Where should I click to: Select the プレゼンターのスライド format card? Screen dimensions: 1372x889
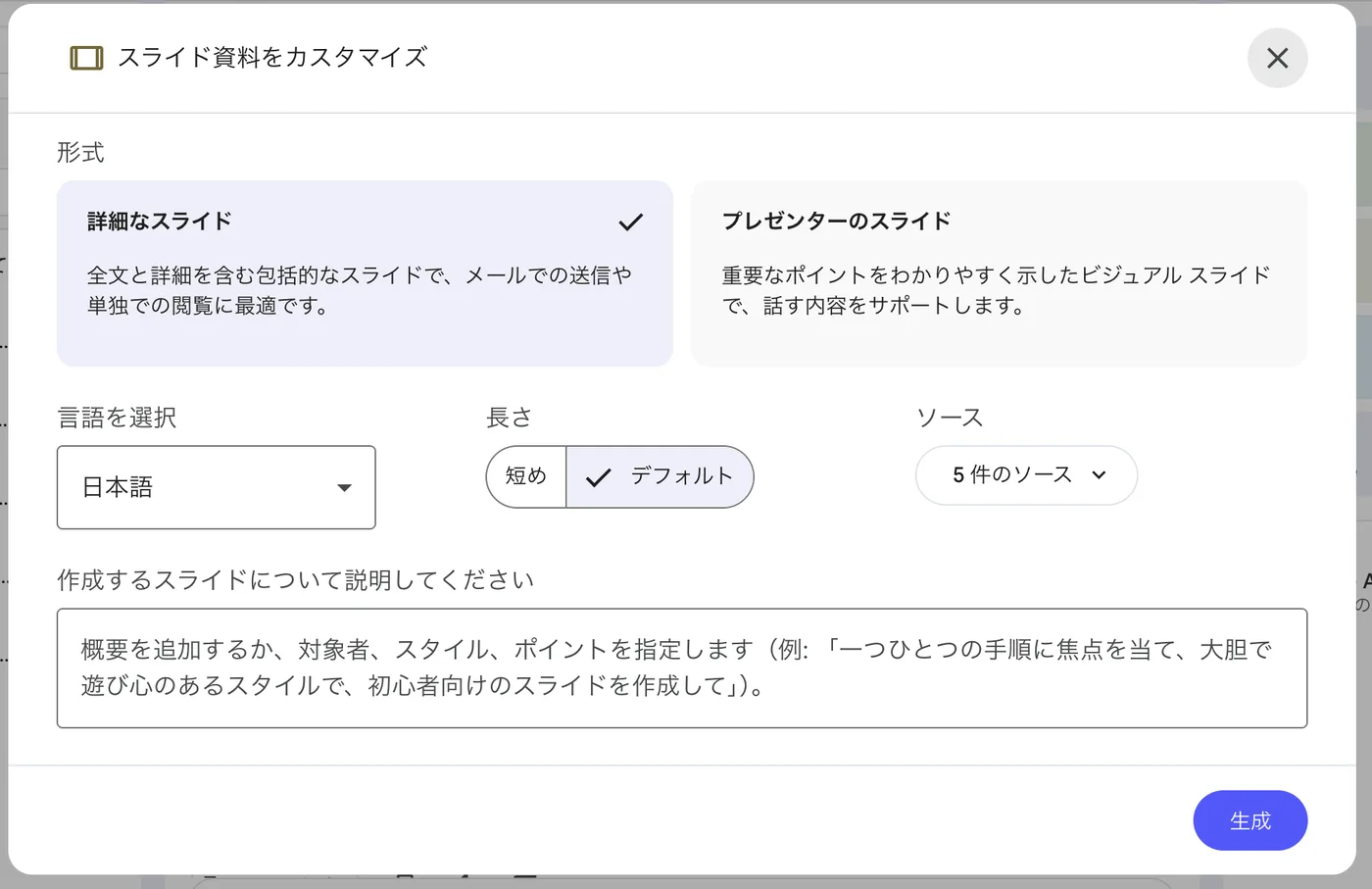pyautogui.click(x=999, y=273)
